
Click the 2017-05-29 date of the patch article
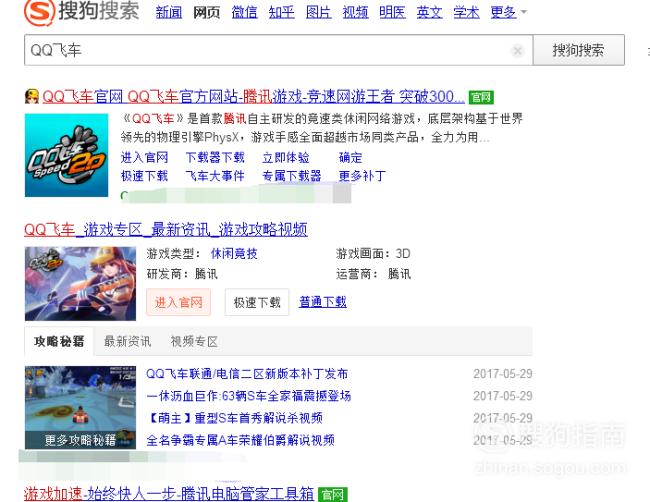point(502,374)
